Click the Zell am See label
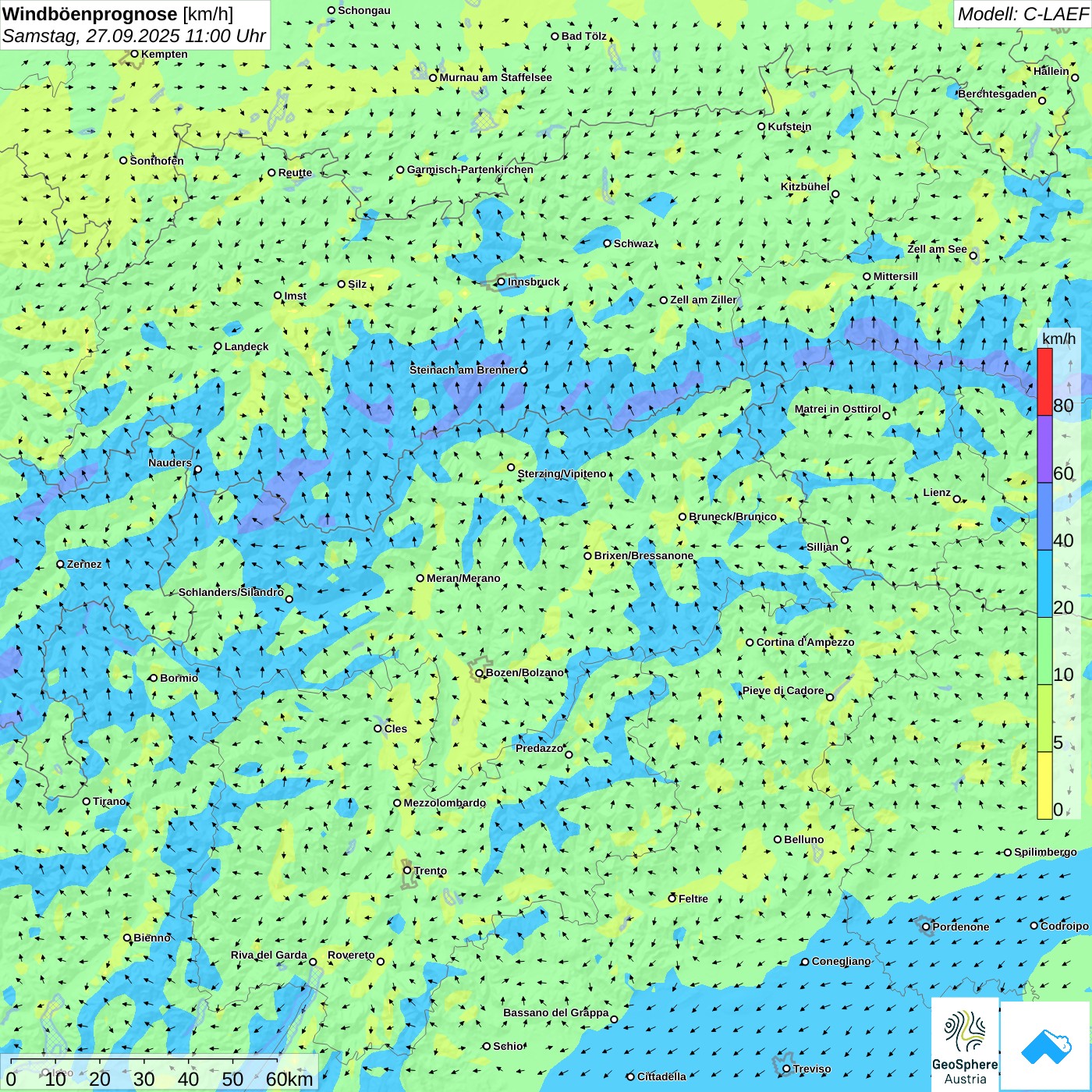The height and width of the screenshot is (1092, 1092). tap(937, 249)
